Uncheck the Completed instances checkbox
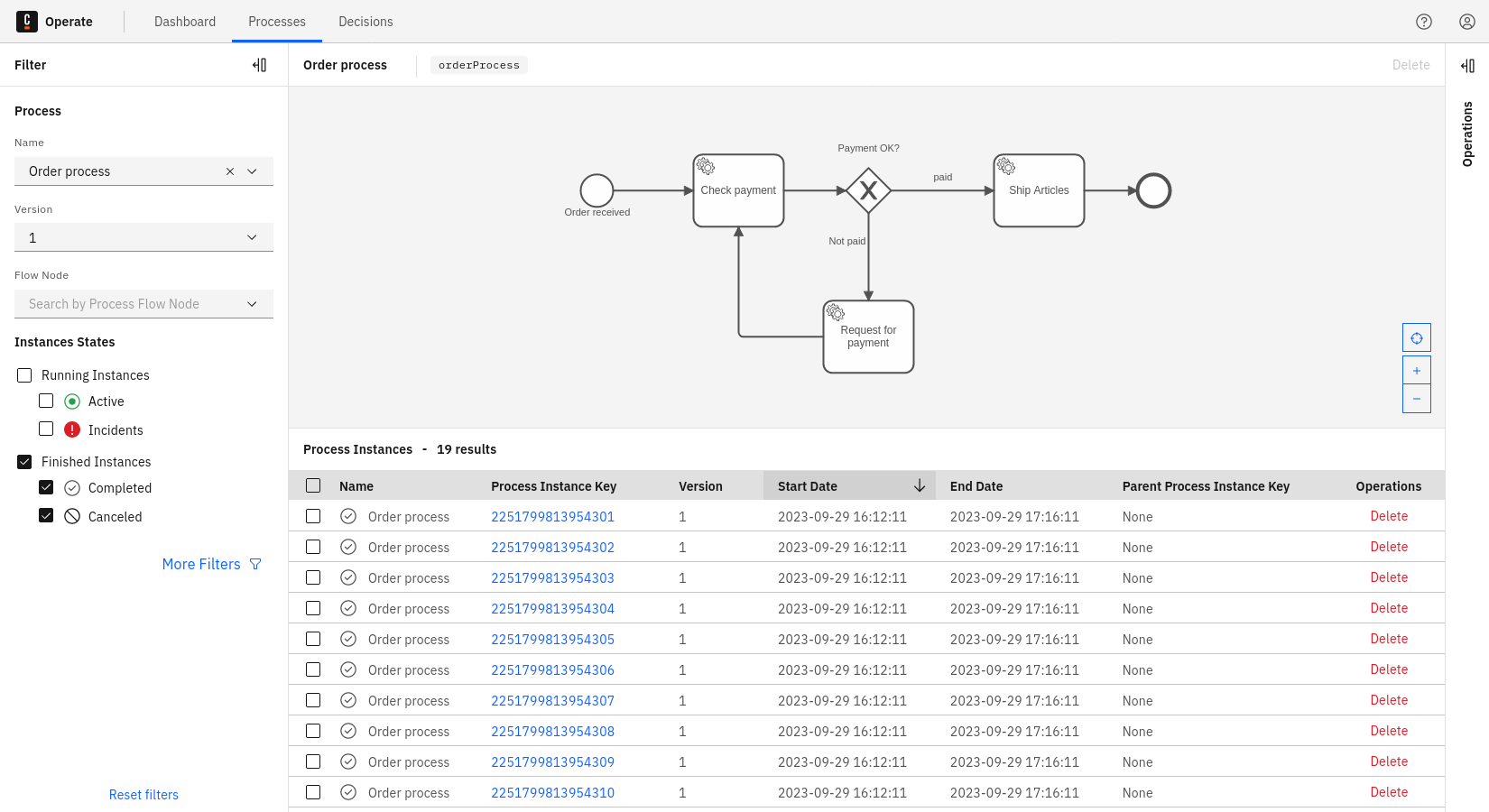 tap(46, 487)
